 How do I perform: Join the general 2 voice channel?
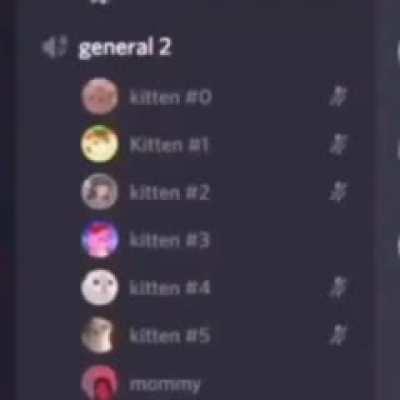click(124, 48)
